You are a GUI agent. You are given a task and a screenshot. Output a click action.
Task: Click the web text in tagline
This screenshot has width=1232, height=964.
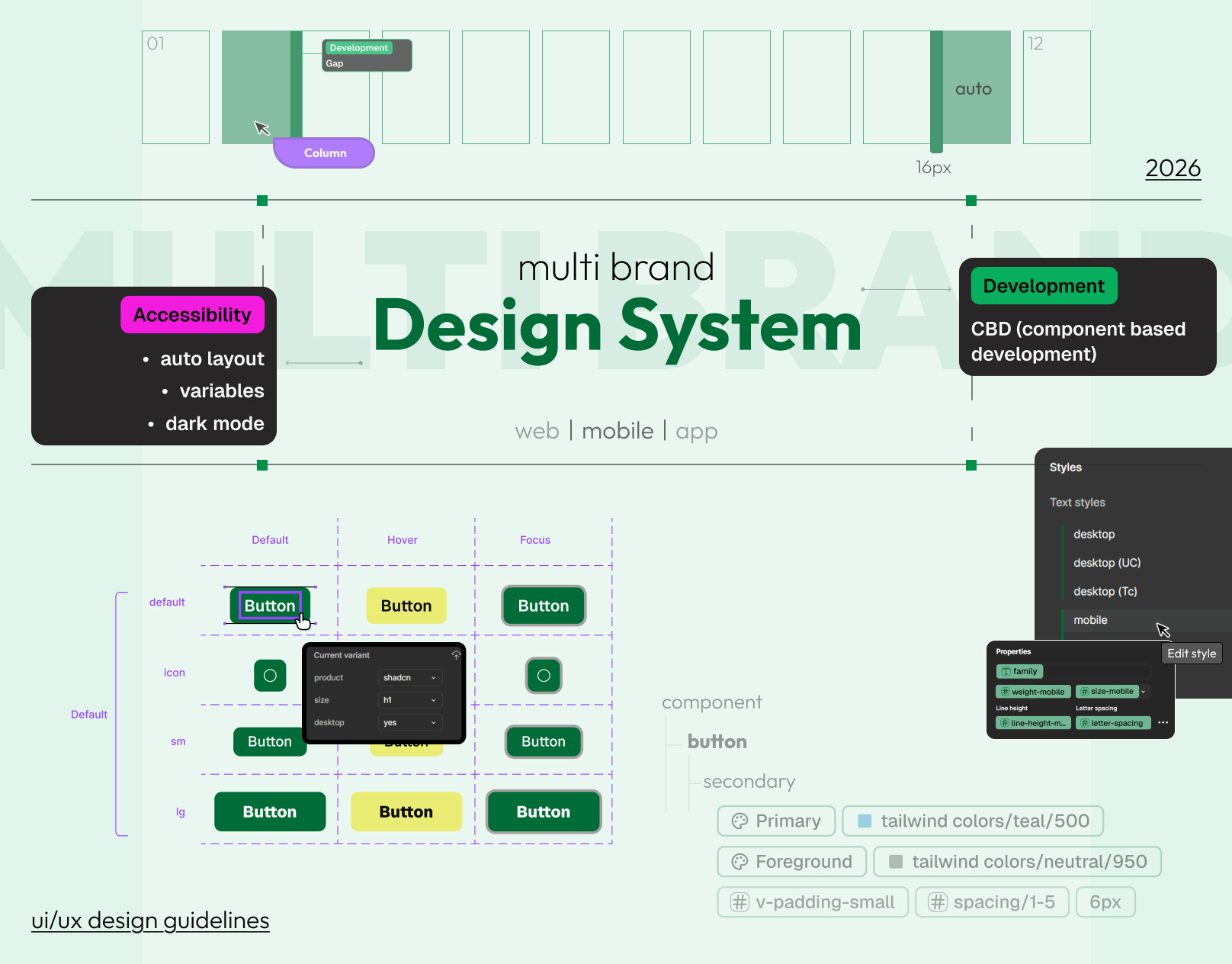click(537, 431)
